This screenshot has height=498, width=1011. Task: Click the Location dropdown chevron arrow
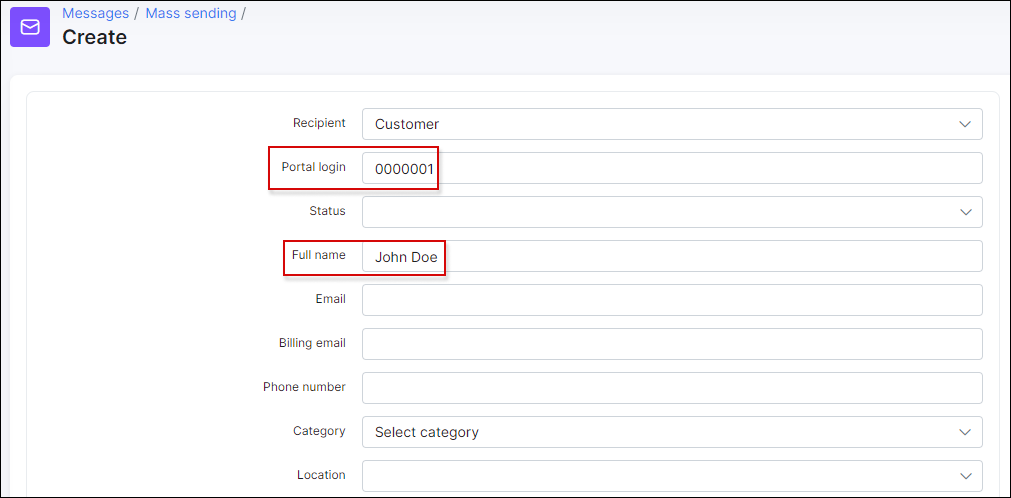click(965, 475)
